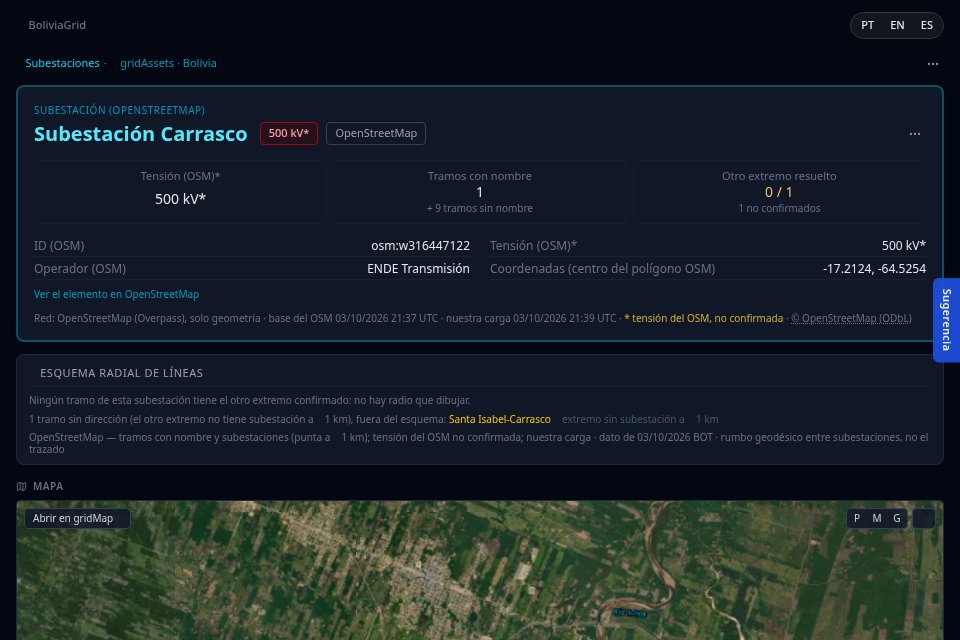The image size is (960, 640).
Task: Click the blue river label on the map
Action: click(x=630, y=612)
